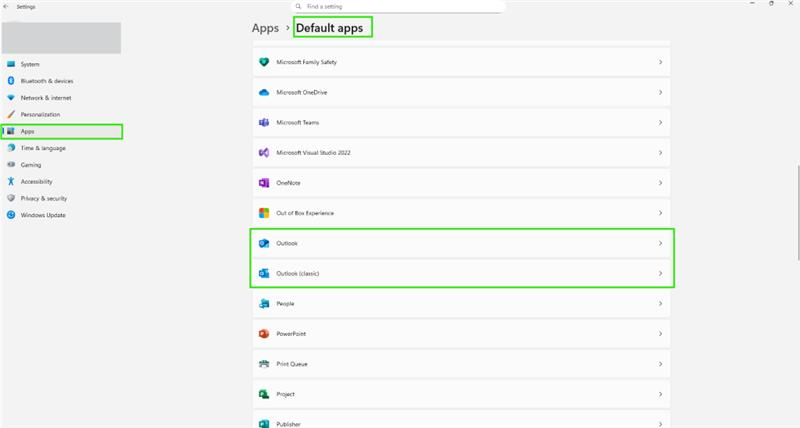The height and width of the screenshot is (428, 800).
Task: Click the Gaming controller icon
Action: point(11,165)
